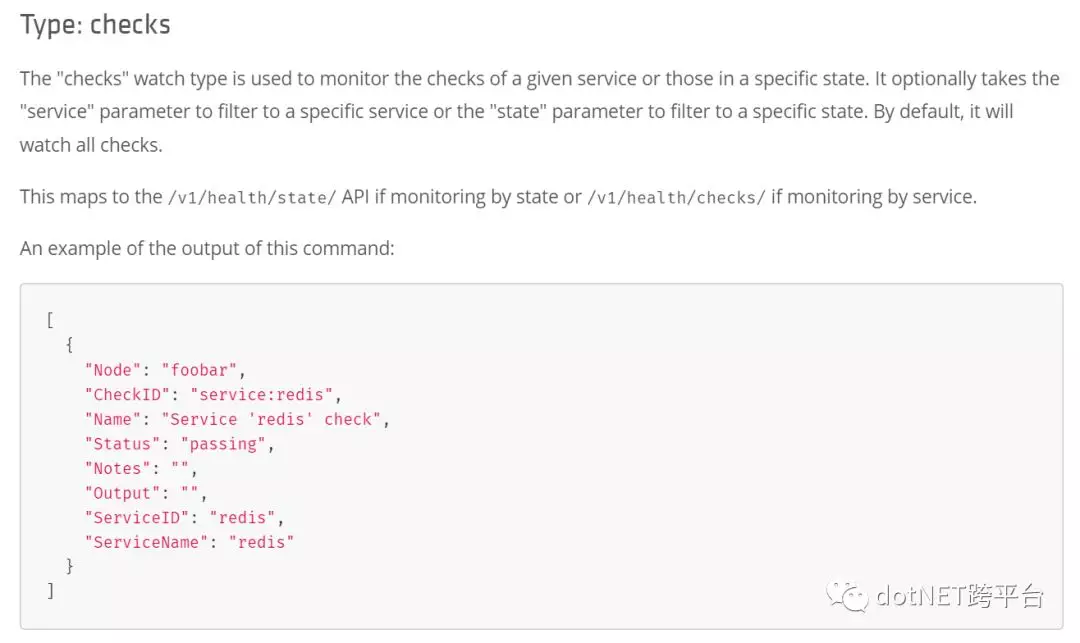Click the /v1/health/state/ API path
The image size is (1080, 643).
pyautogui.click(x=252, y=198)
